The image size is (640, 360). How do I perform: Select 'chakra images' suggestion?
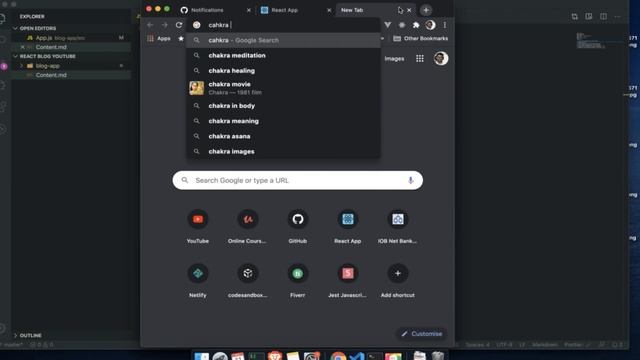pos(283,151)
